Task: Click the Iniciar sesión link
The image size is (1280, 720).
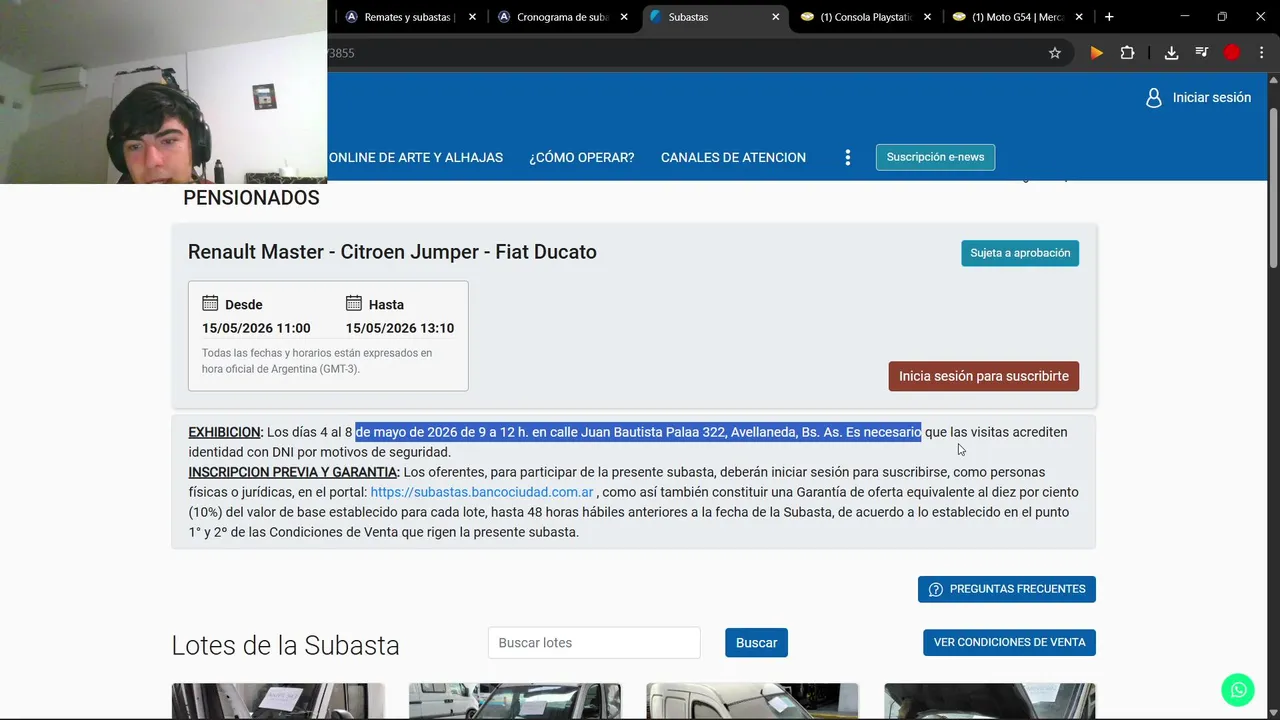Action: pos(1211,97)
